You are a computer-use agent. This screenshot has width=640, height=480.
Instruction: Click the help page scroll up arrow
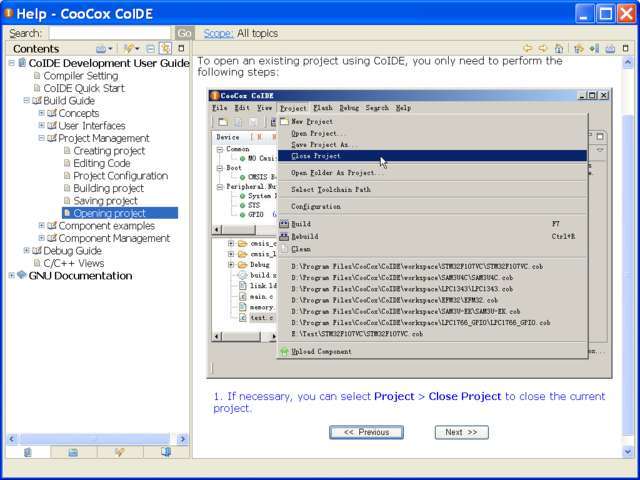click(628, 62)
